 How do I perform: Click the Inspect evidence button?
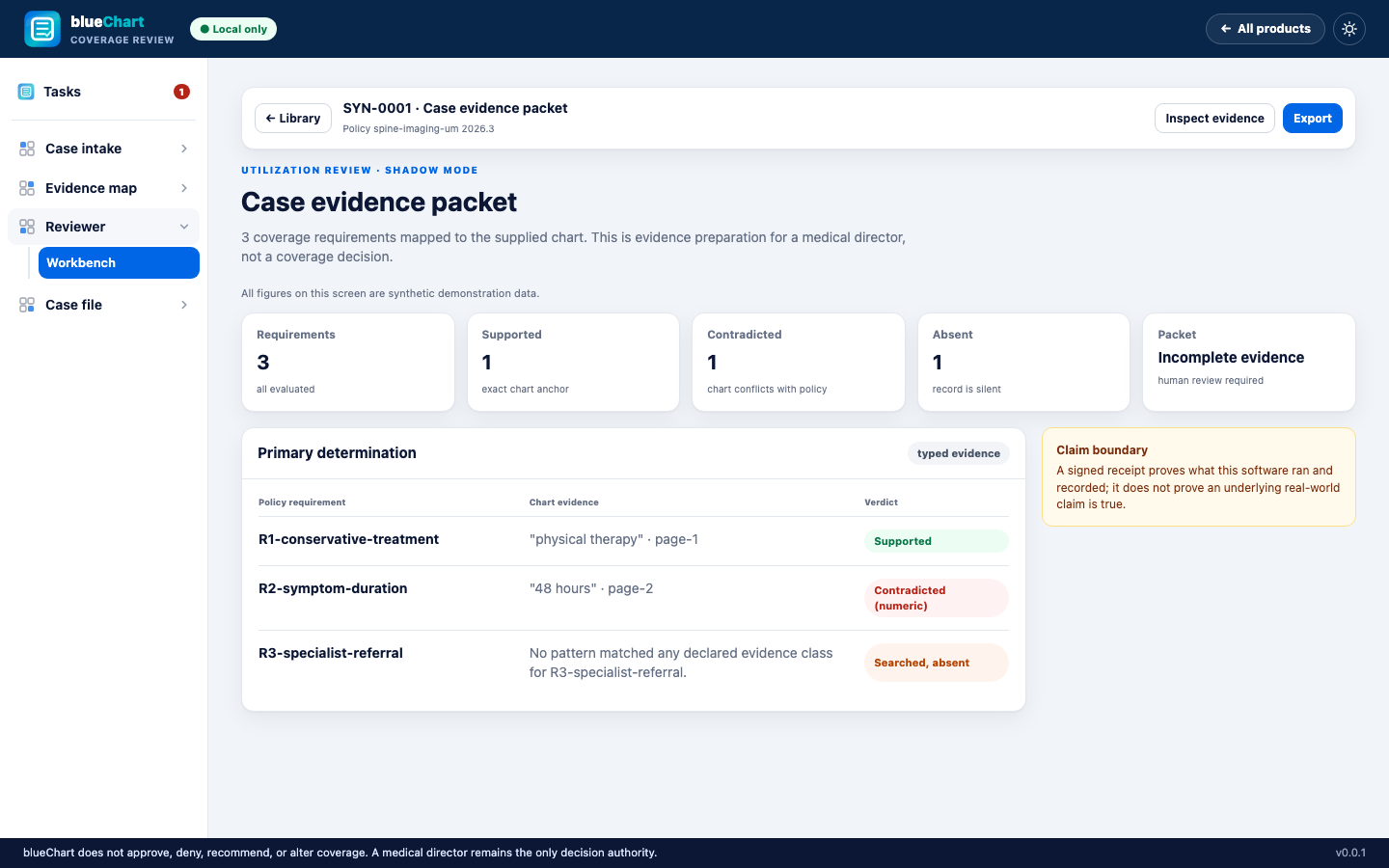click(x=1214, y=119)
